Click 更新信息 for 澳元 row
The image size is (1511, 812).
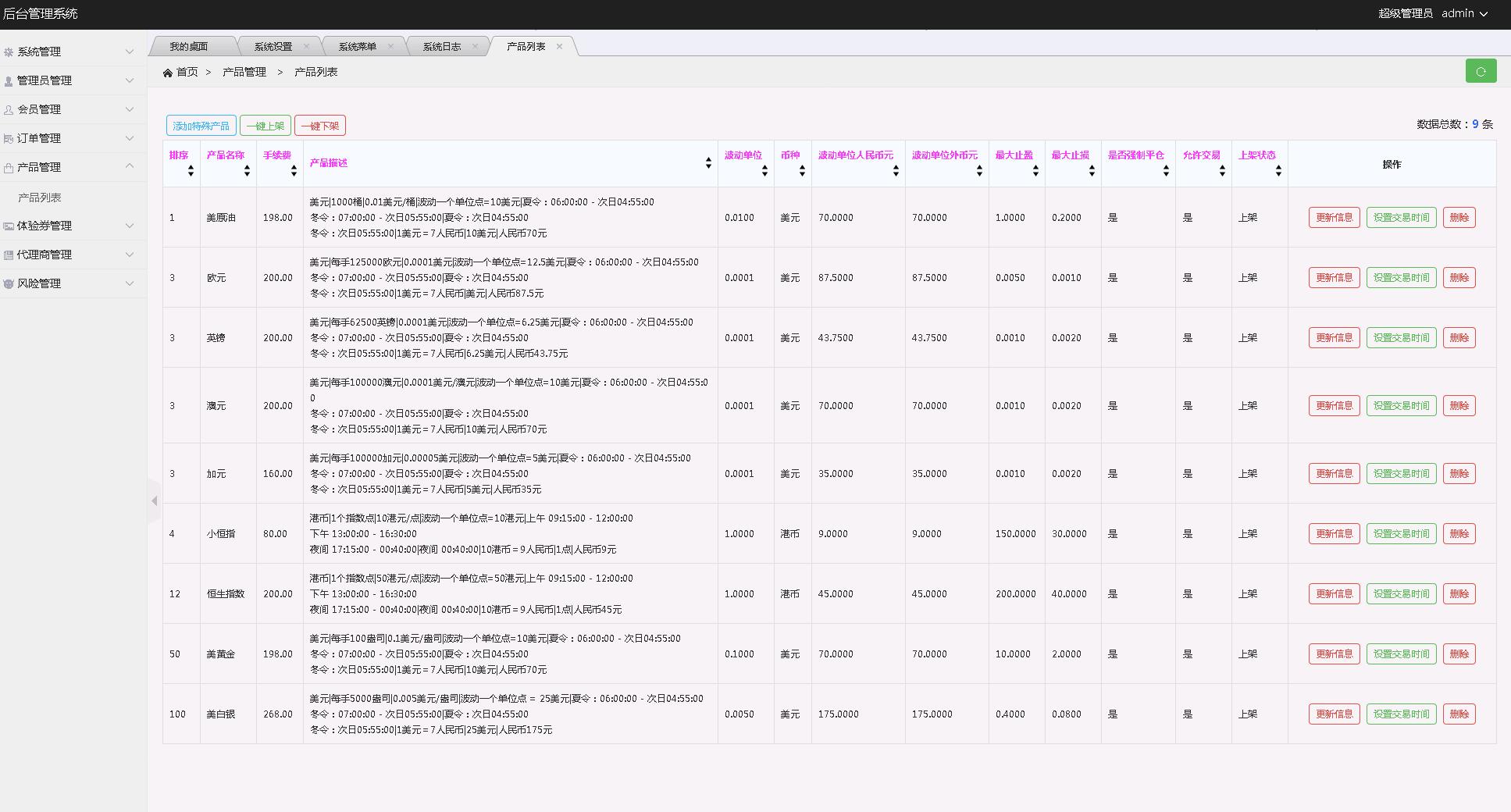click(1335, 406)
